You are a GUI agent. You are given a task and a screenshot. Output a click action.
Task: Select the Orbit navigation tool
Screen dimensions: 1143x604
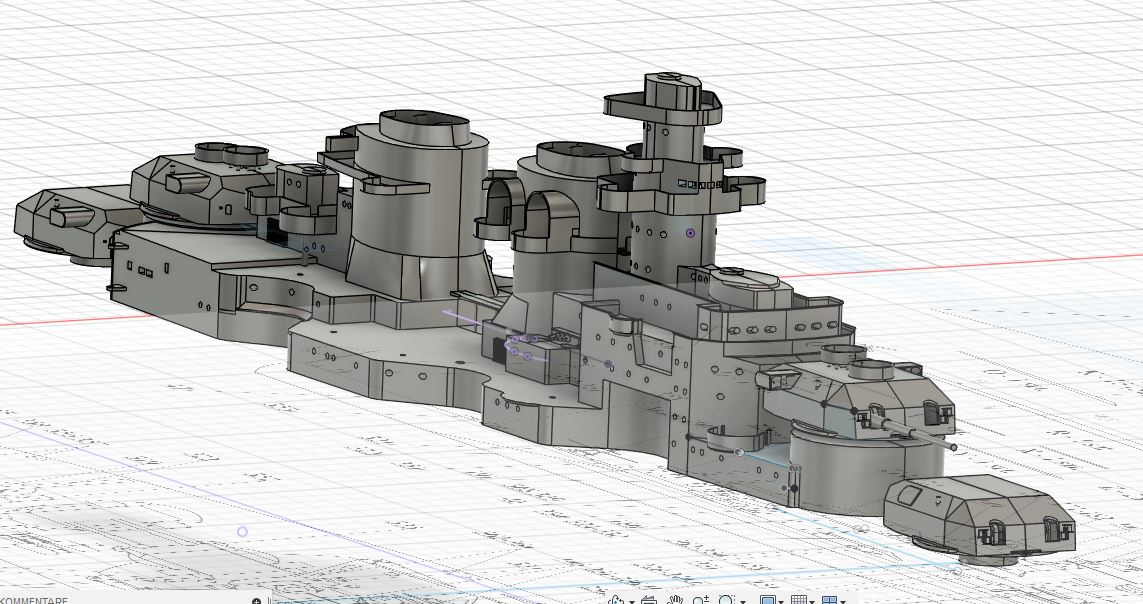[616, 600]
